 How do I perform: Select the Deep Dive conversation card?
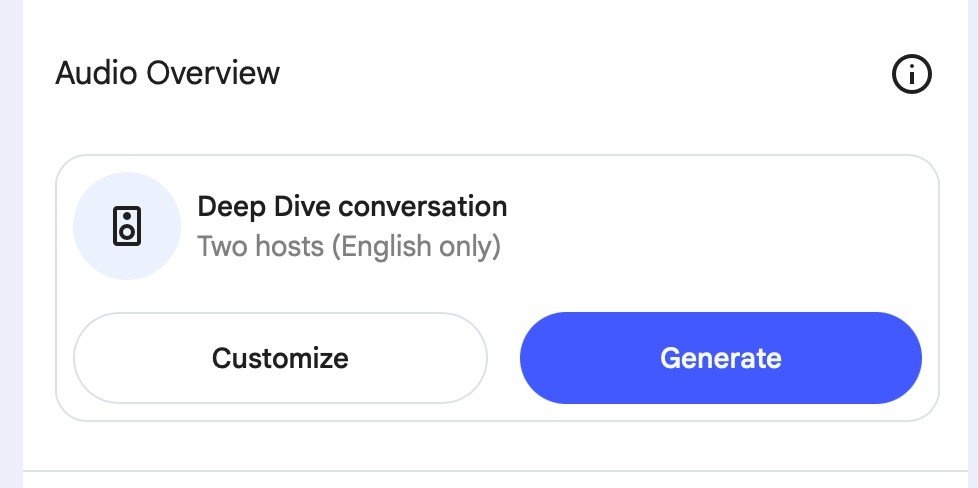[x=497, y=288]
